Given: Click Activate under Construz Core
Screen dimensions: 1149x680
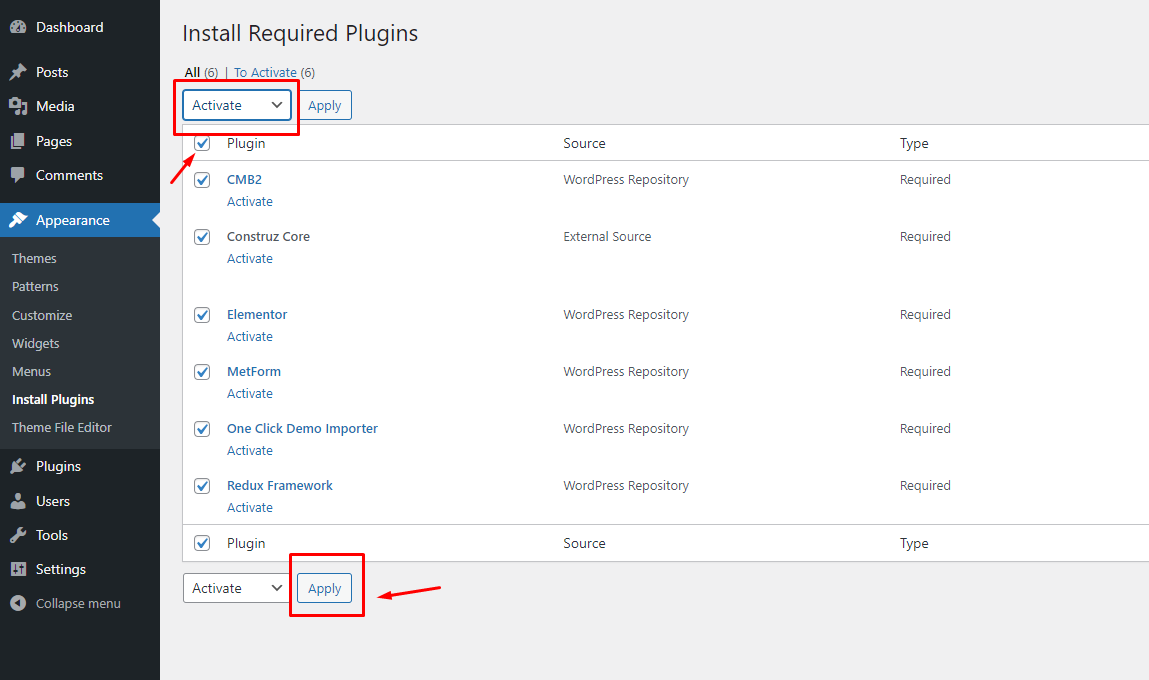Looking at the screenshot, I should tap(250, 259).
